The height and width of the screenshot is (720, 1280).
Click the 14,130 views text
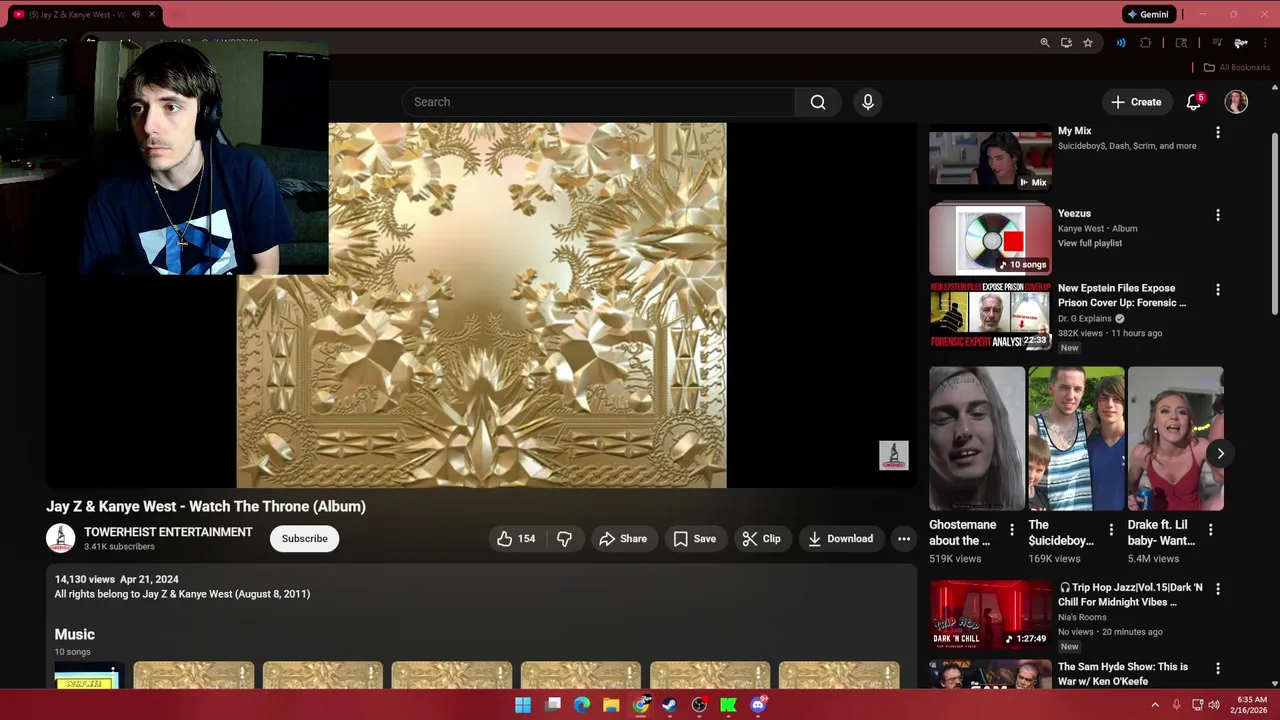pos(85,580)
